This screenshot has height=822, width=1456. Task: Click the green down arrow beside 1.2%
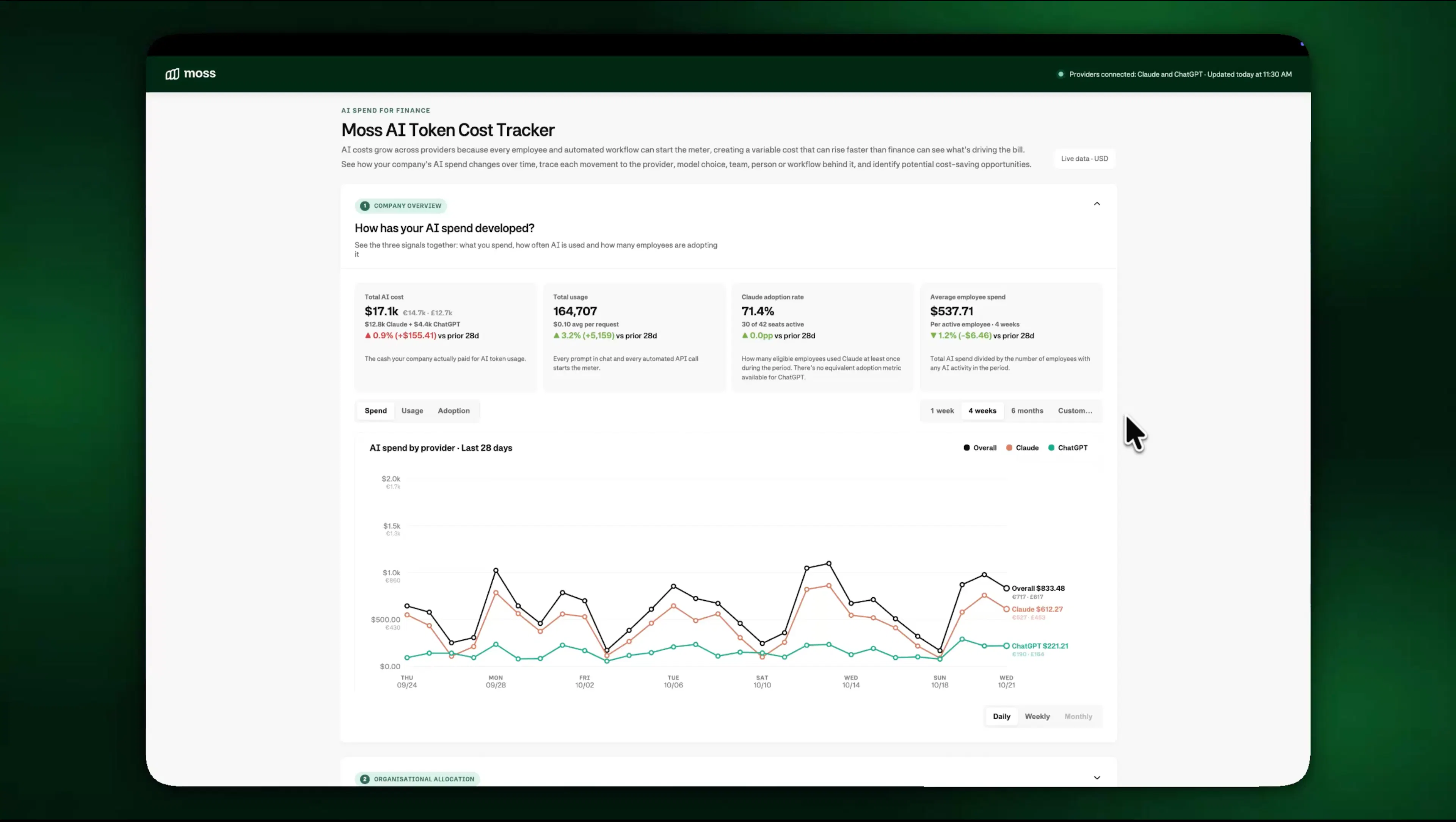point(933,335)
